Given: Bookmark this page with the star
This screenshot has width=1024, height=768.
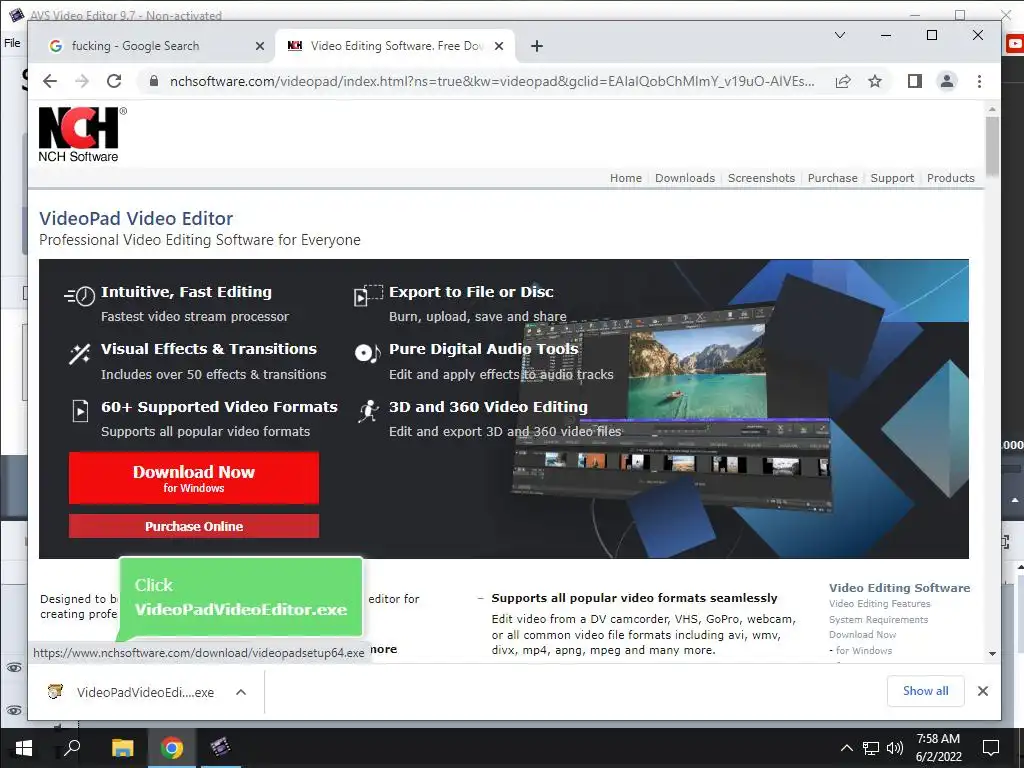Looking at the screenshot, I should pyautogui.click(x=875, y=81).
